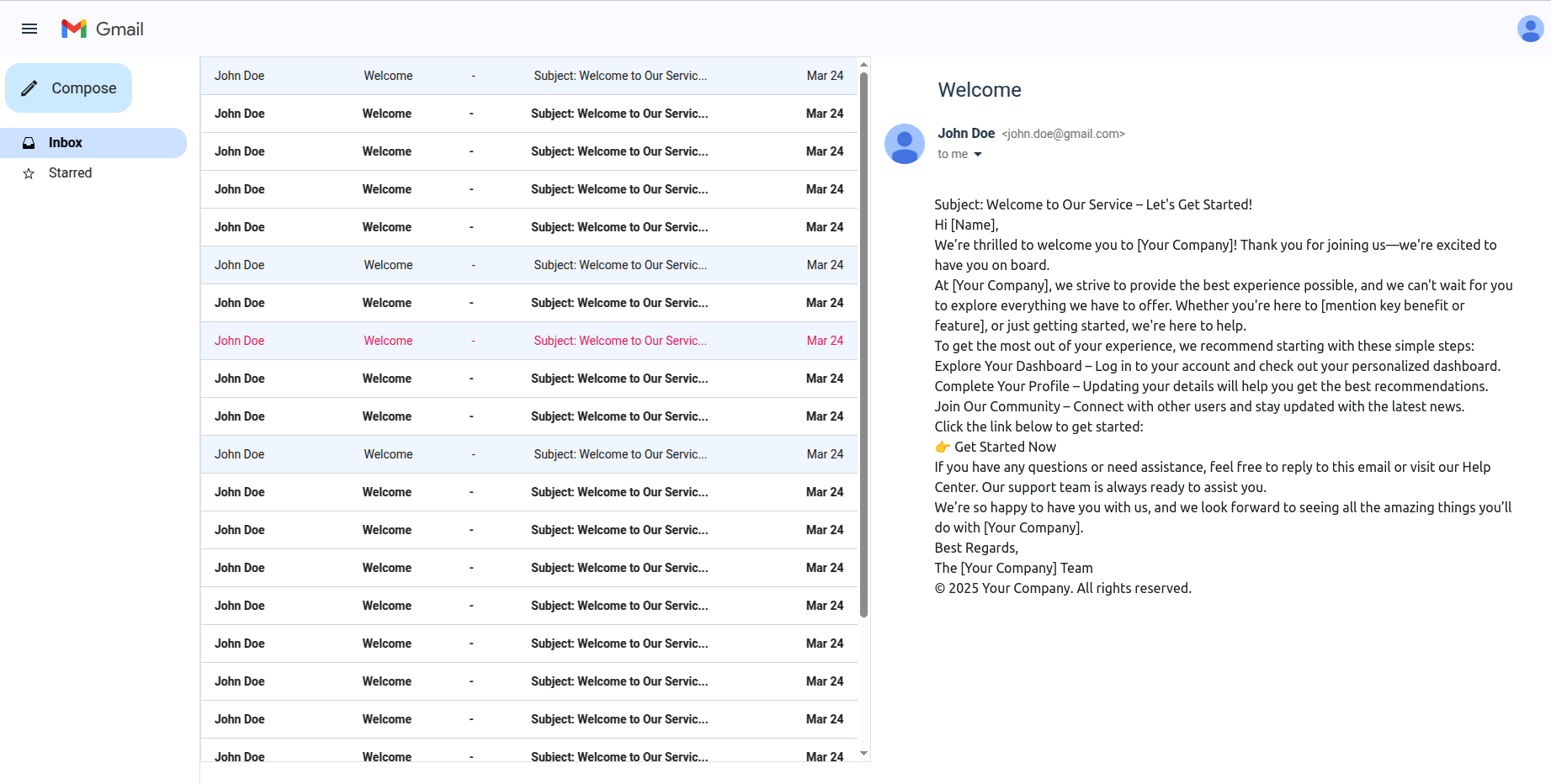Click sender name 'John Doe' in the message header

tap(966, 133)
